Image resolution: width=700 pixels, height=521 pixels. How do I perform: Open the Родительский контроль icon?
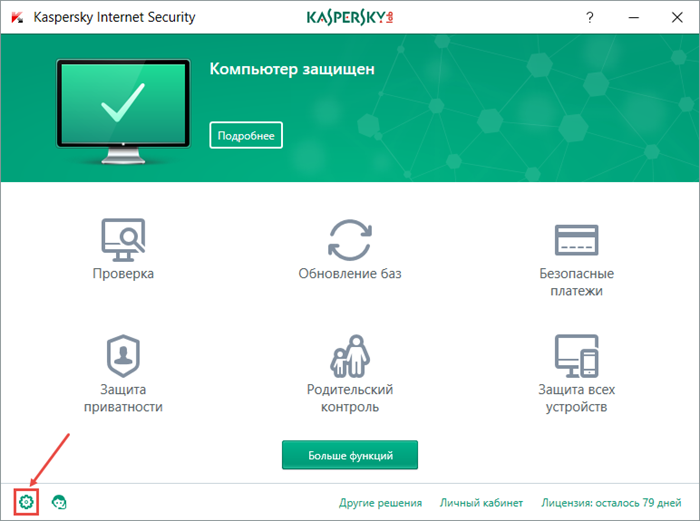350,355
